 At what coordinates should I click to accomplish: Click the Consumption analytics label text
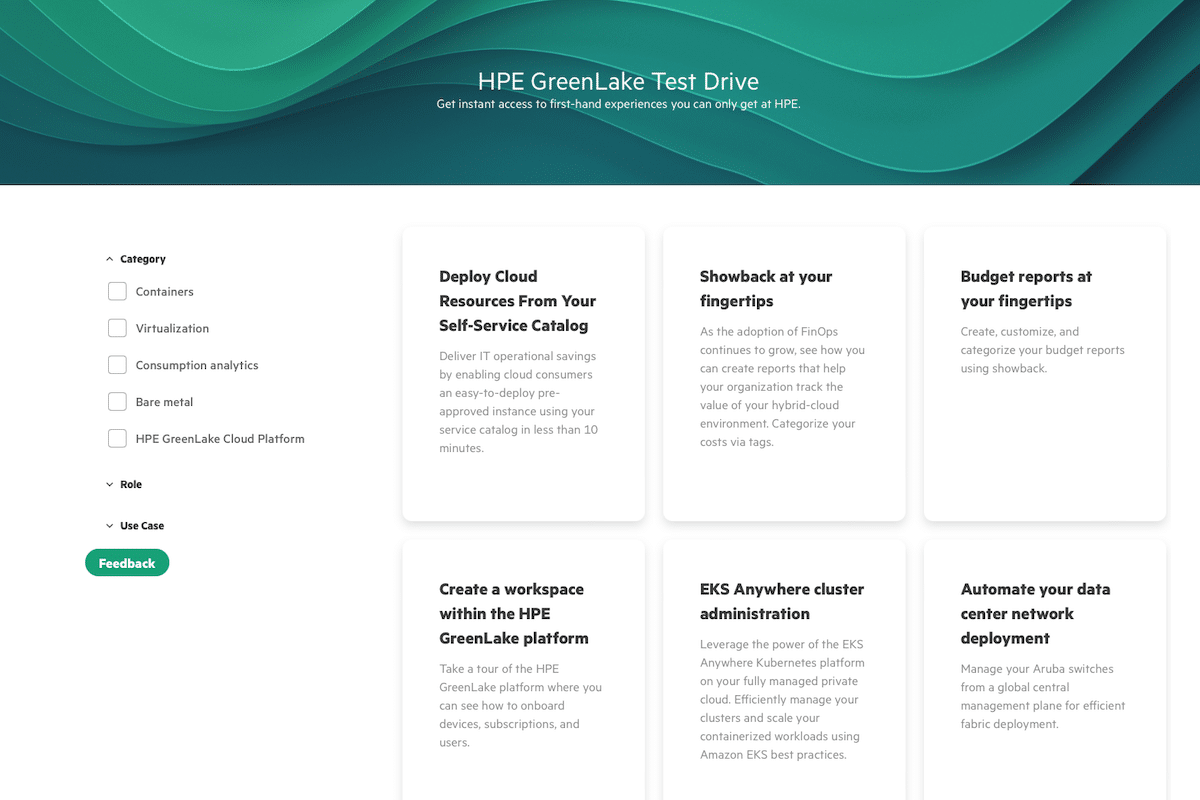coord(197,365)
